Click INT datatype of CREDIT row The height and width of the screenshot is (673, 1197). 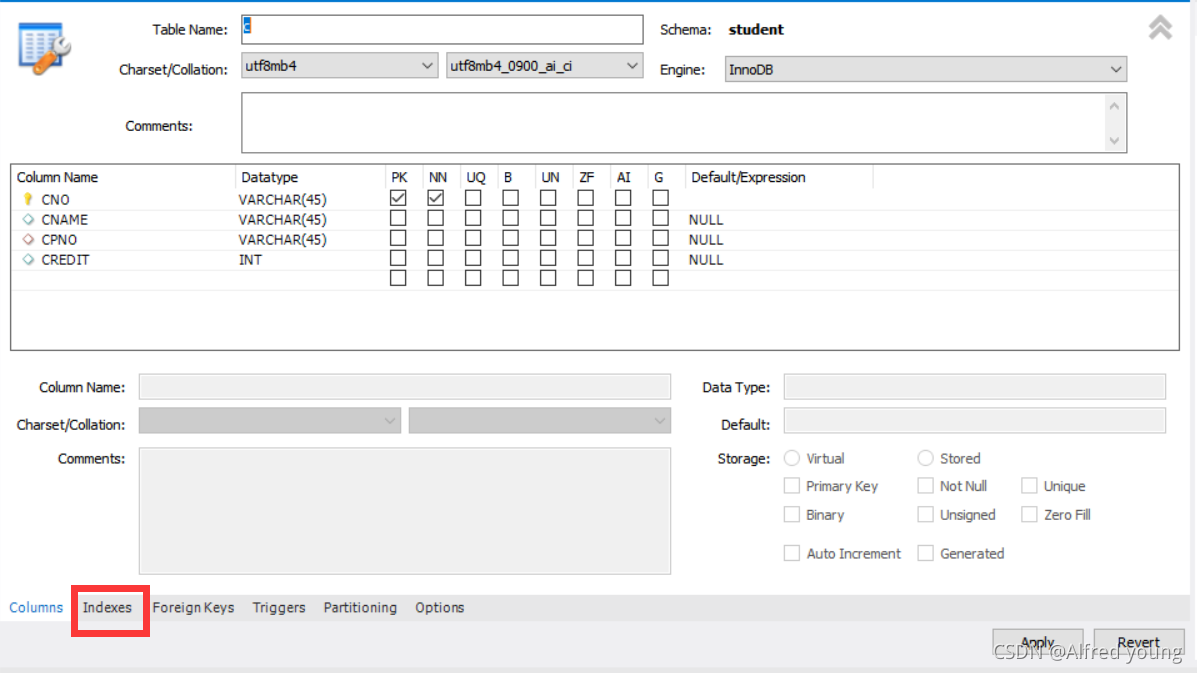(x=250, y=259)
